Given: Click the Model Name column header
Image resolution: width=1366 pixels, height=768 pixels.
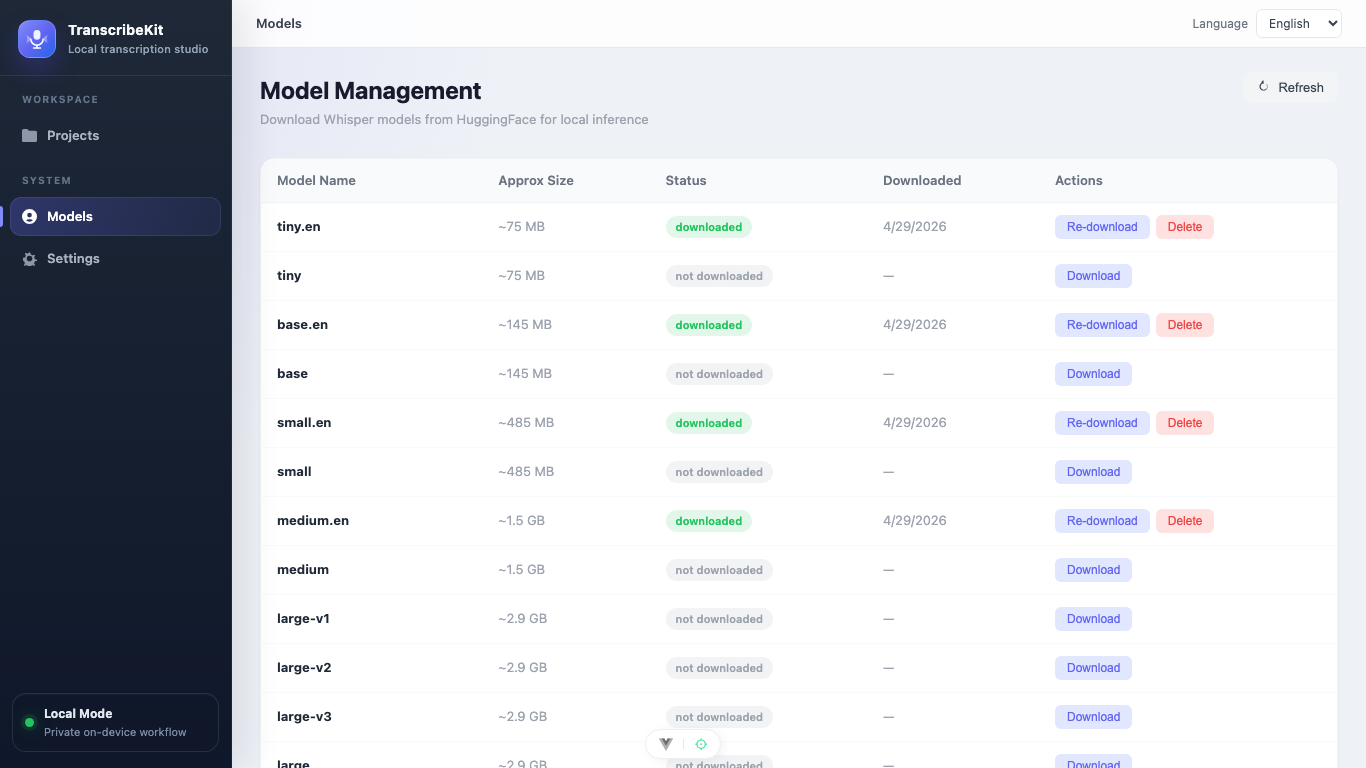Looking at the screenshot, I should [x=316, y=181].
